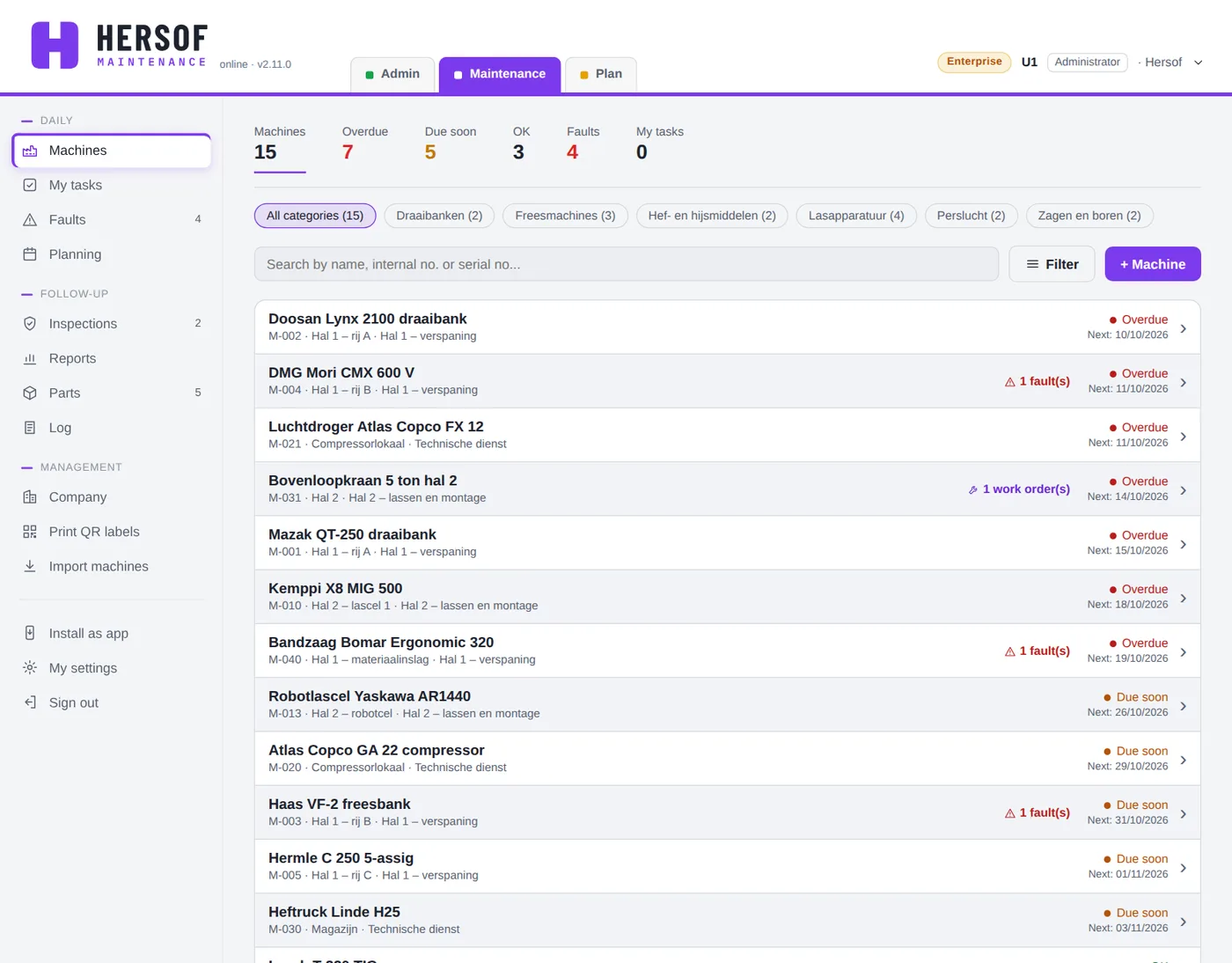Select the Freesmachines (3) category chip

[x=565, y=216]
